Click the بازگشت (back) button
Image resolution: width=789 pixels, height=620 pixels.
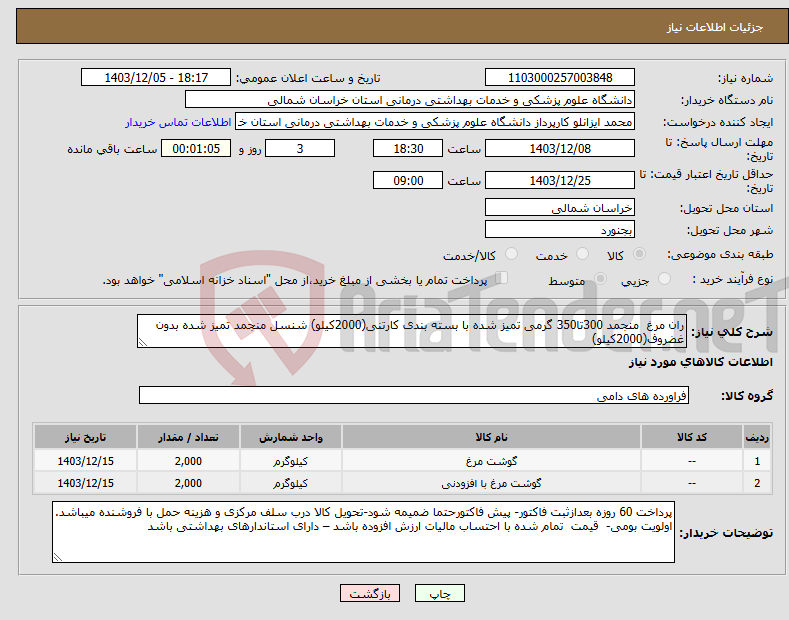[x=370, y=593]
